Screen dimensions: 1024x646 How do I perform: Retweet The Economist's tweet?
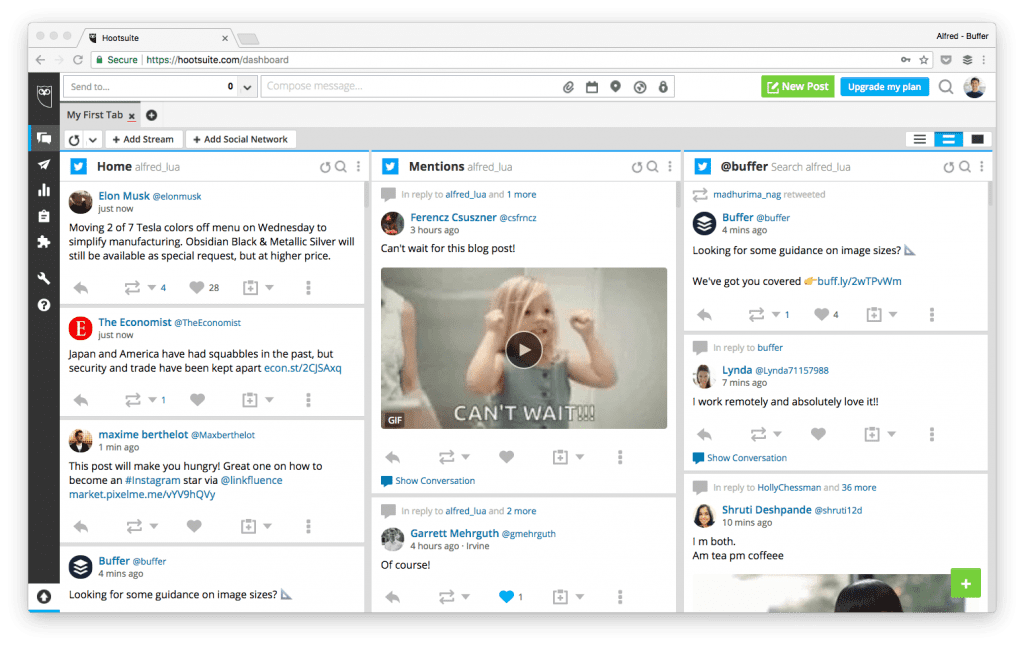pyautogui.click(x=133, y=400)
